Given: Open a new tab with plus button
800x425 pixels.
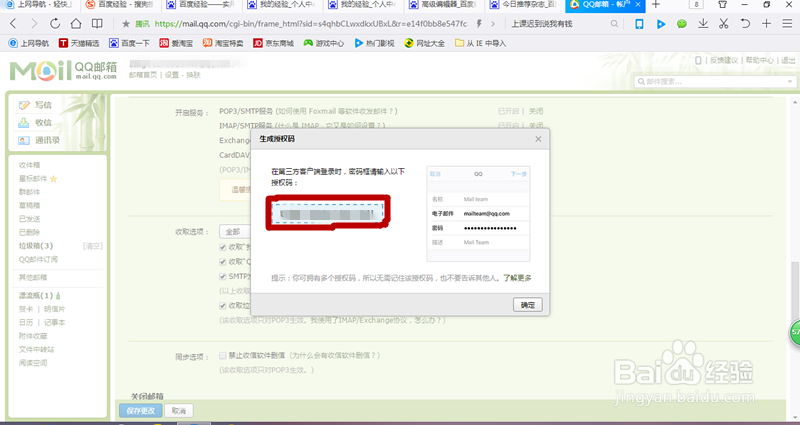Looking at the screenshot, I should coord(656,5).
